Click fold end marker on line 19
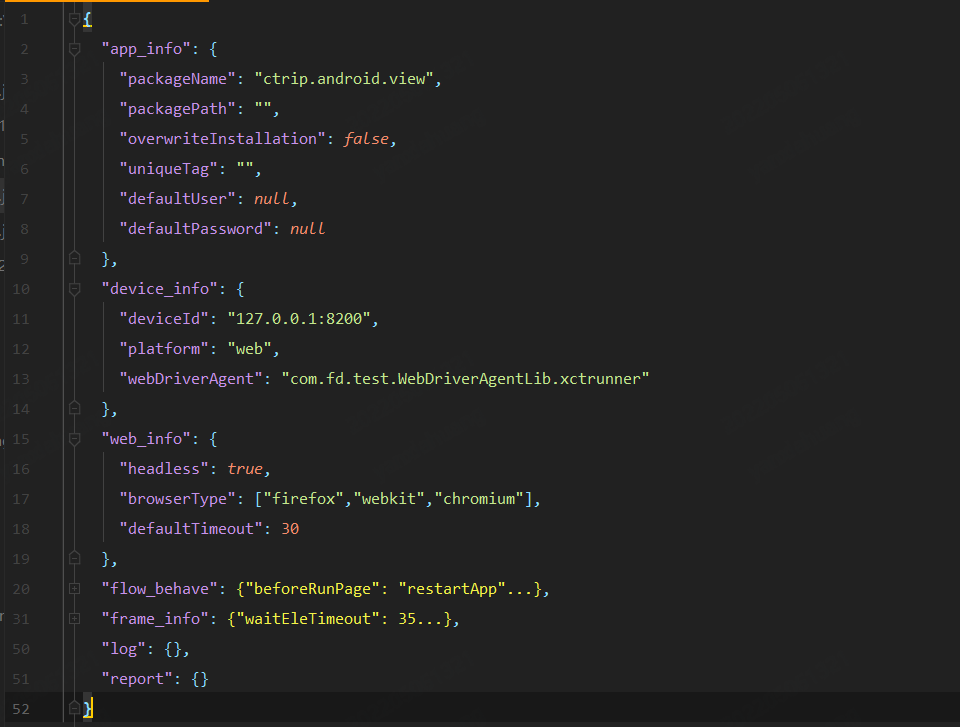 74,559
